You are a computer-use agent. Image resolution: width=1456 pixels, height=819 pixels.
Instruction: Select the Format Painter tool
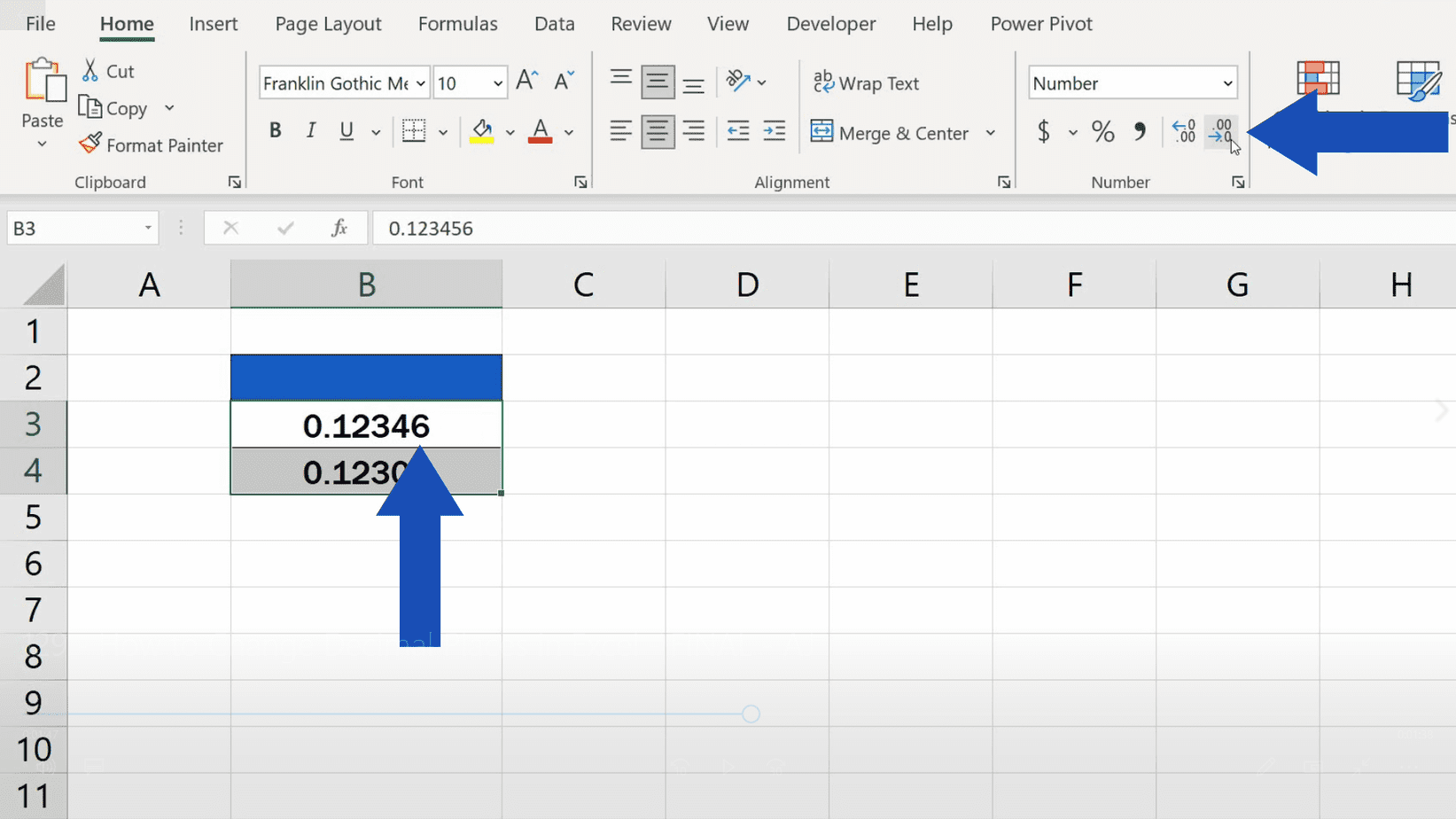152,144
